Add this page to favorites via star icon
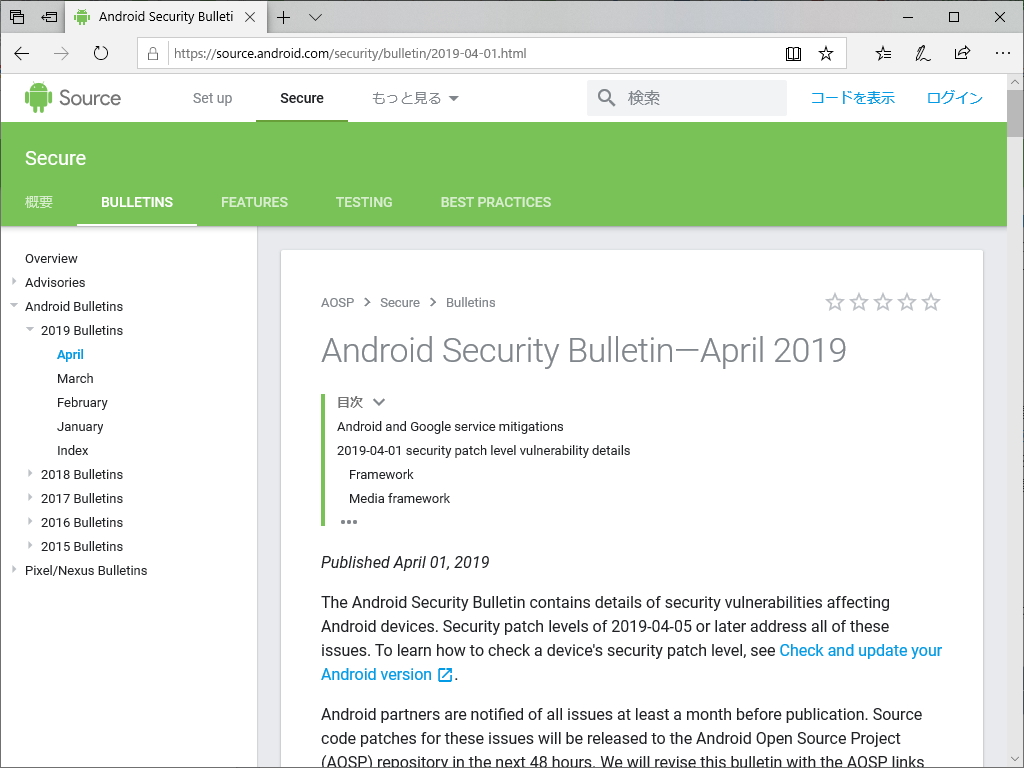Image resolution: width=1024 pixels, height=768 pixels. click(x=827, y=53)
